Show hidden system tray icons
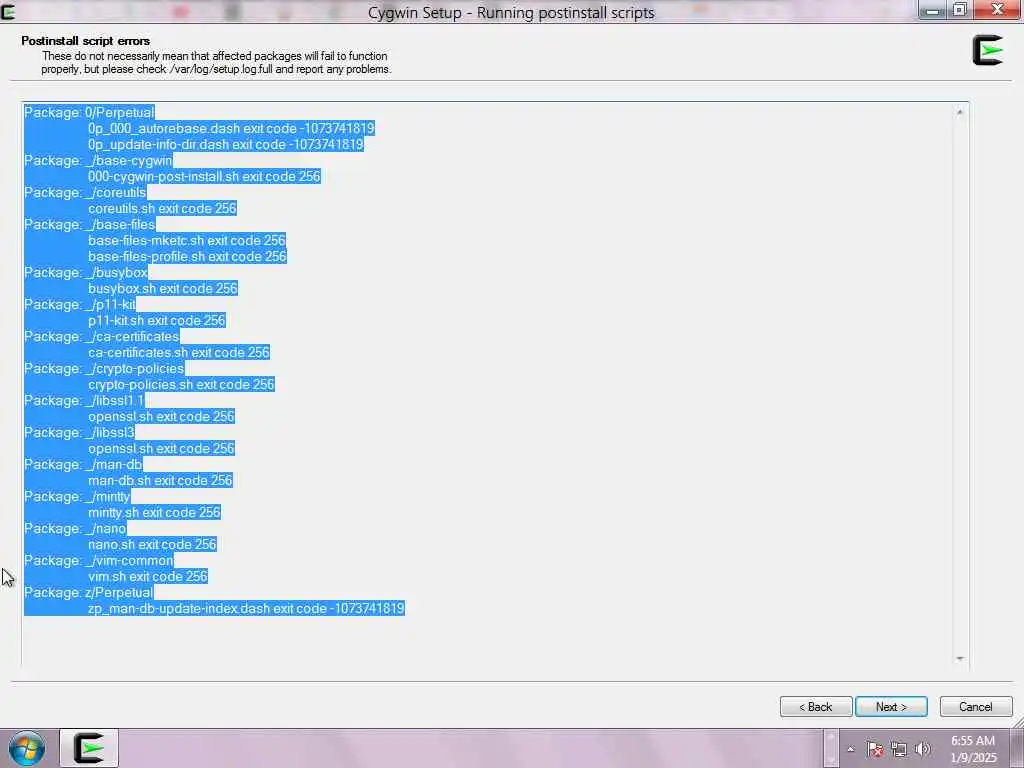1024x768 pixels. point(850,749)
